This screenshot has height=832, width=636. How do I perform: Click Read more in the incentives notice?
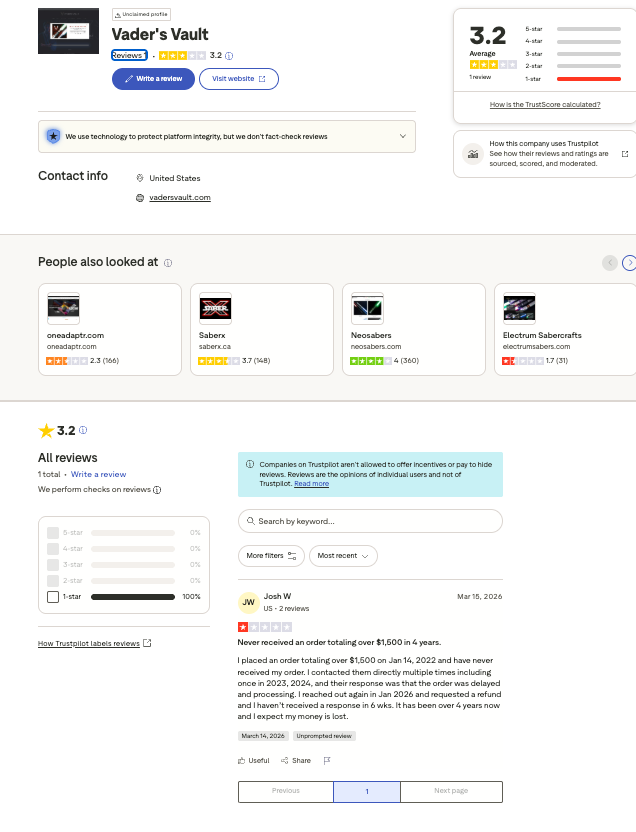tap(311, 484)
